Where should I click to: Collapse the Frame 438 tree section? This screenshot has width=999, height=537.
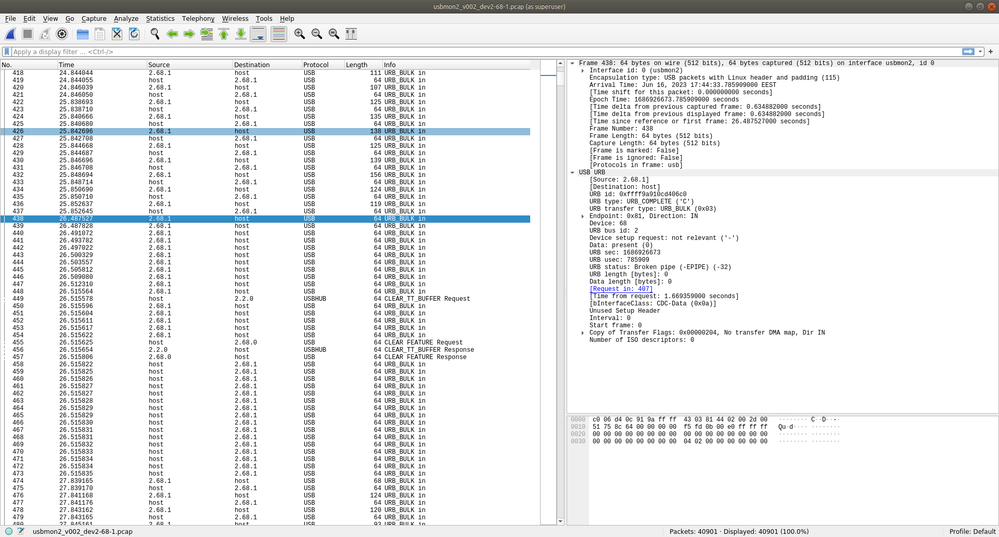[572, 63]
